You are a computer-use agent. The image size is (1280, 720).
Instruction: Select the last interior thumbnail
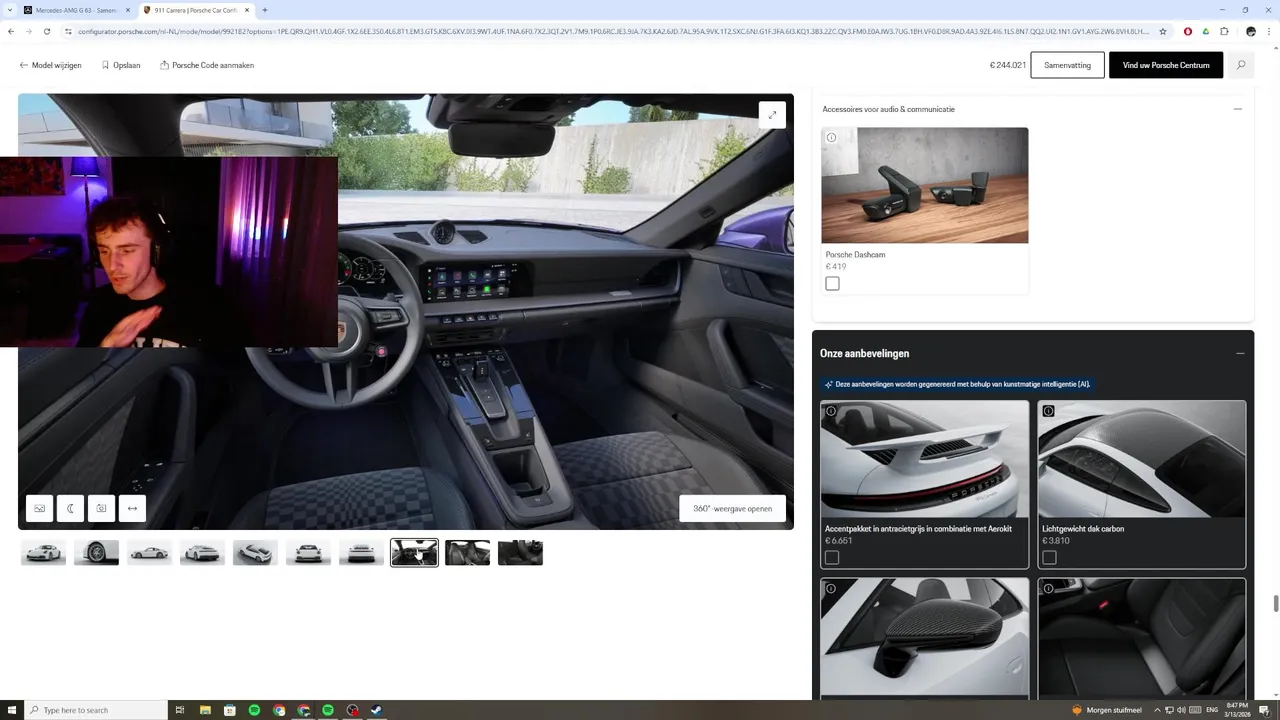520,552
